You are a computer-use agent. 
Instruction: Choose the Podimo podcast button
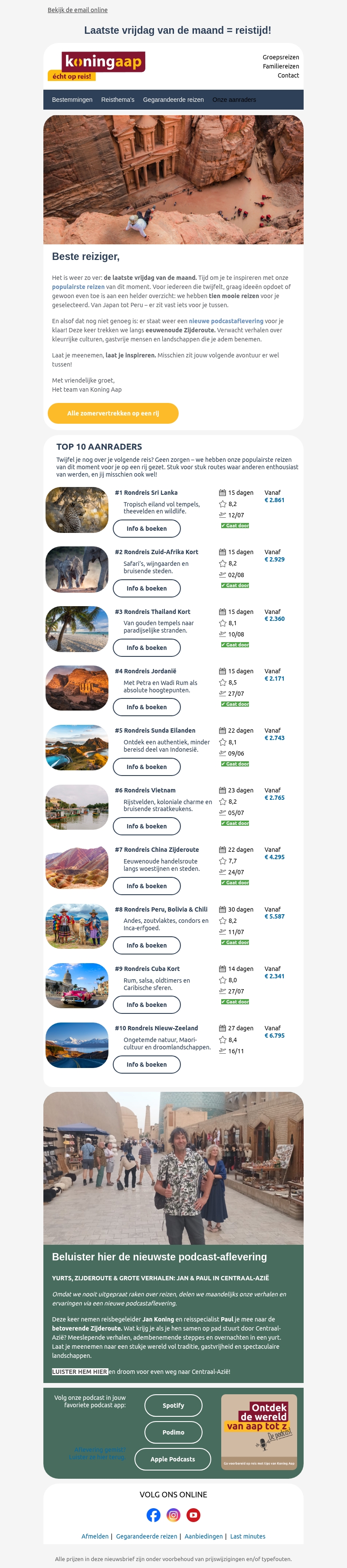pyautogui.click(x=173, y=1432)
